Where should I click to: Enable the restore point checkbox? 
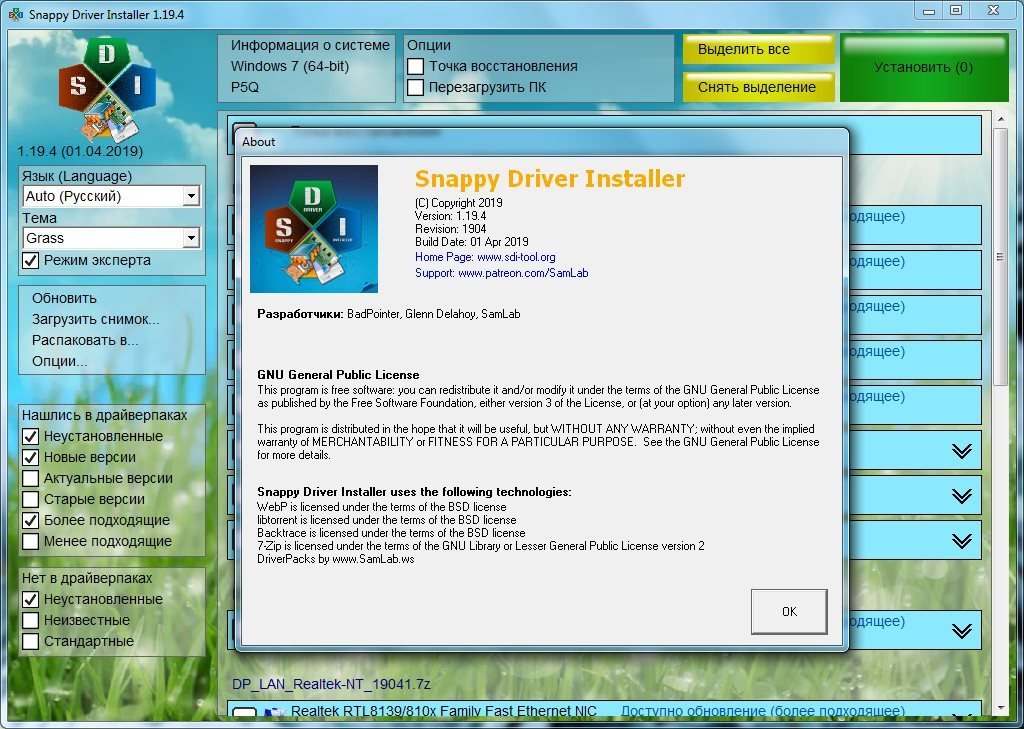click(416, 66)
